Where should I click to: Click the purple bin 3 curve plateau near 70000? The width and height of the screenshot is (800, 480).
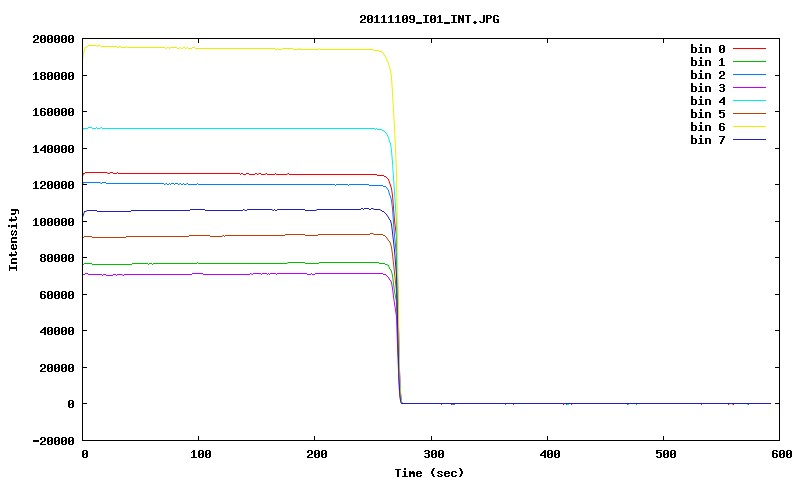[x=230, y=274]
